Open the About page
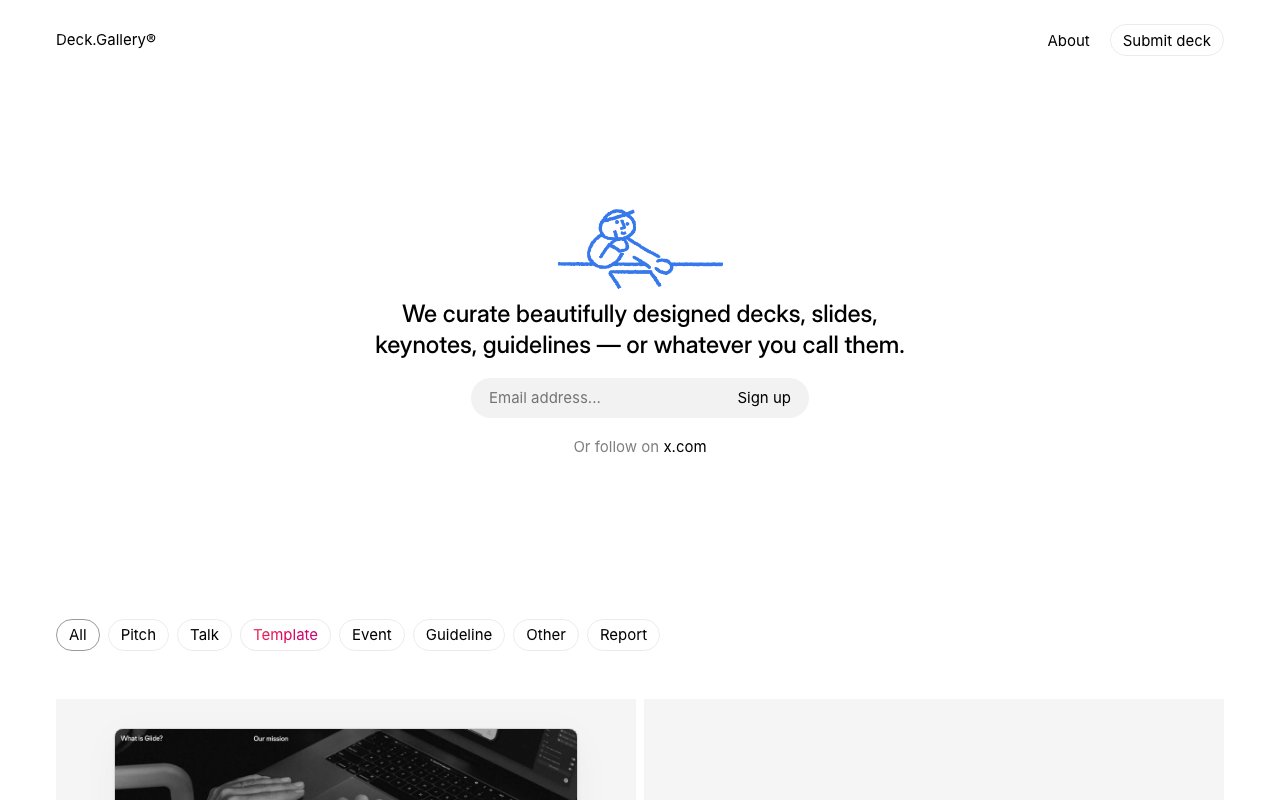The height and width of the screenshot is (800, 1280). click(x=1068, y=41)
